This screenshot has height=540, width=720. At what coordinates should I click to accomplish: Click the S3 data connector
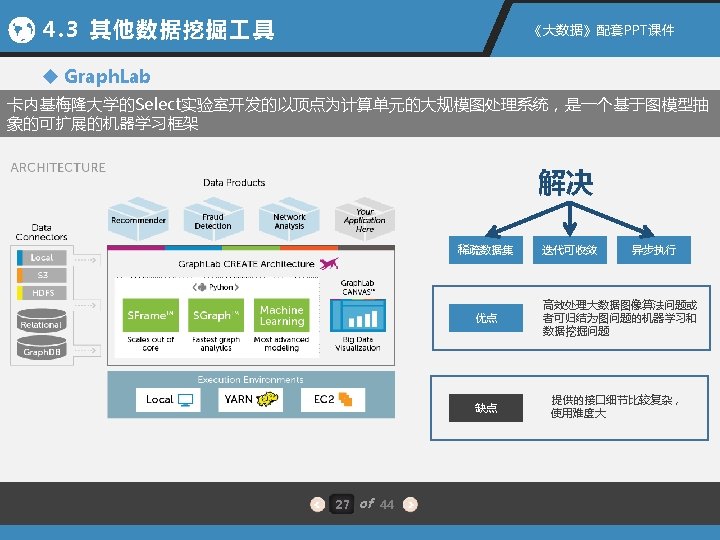point(42,275)
